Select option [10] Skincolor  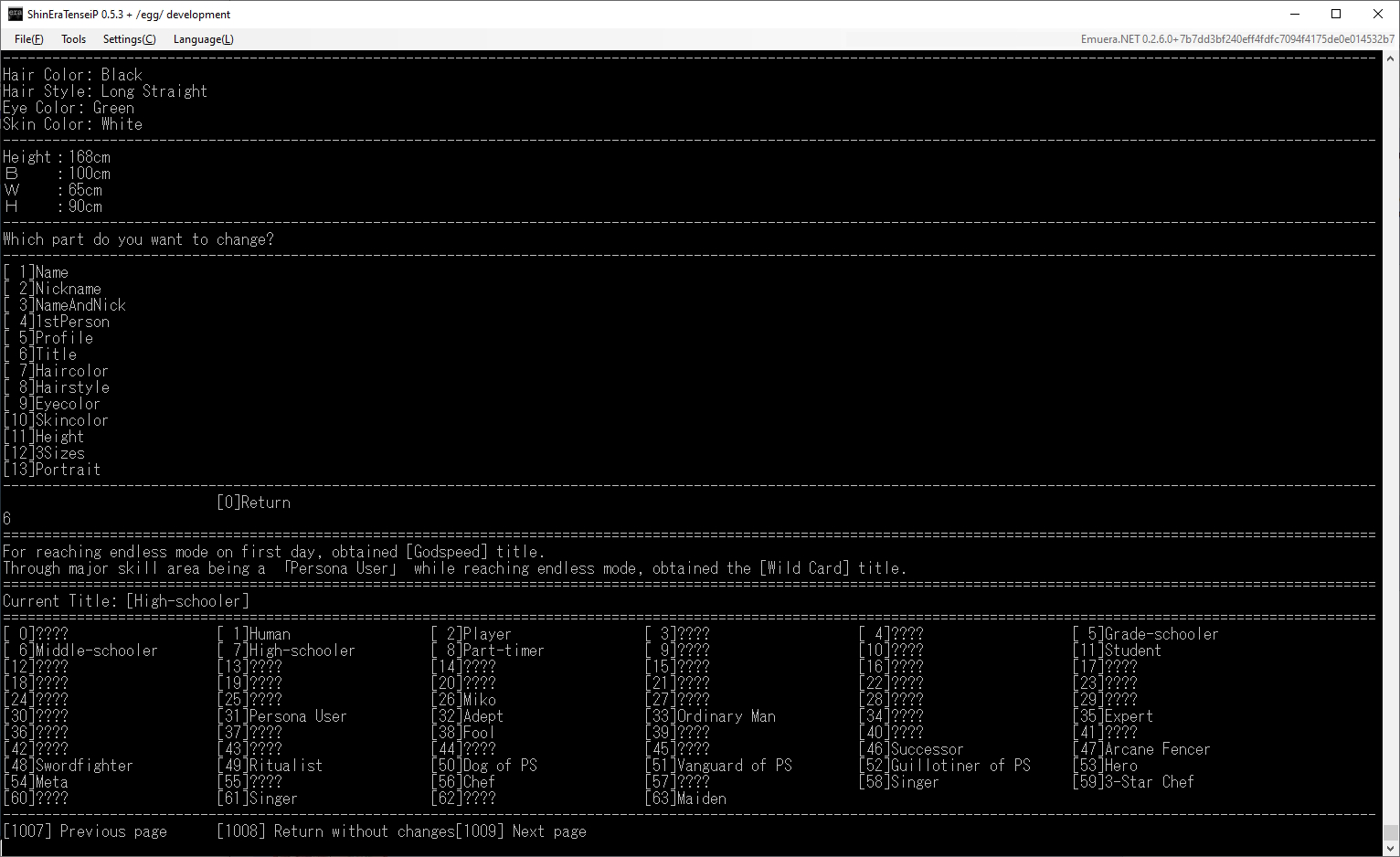coord(56,420)
